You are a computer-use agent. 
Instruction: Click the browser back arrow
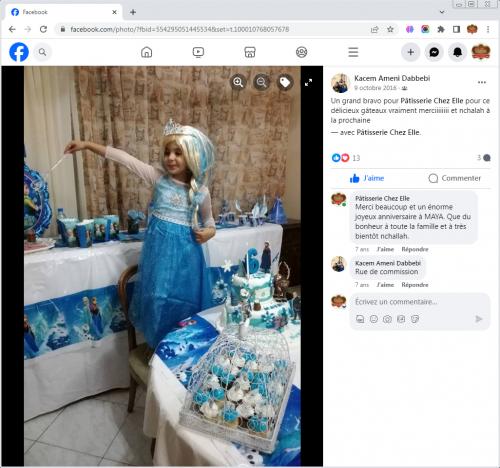[12, 29]
